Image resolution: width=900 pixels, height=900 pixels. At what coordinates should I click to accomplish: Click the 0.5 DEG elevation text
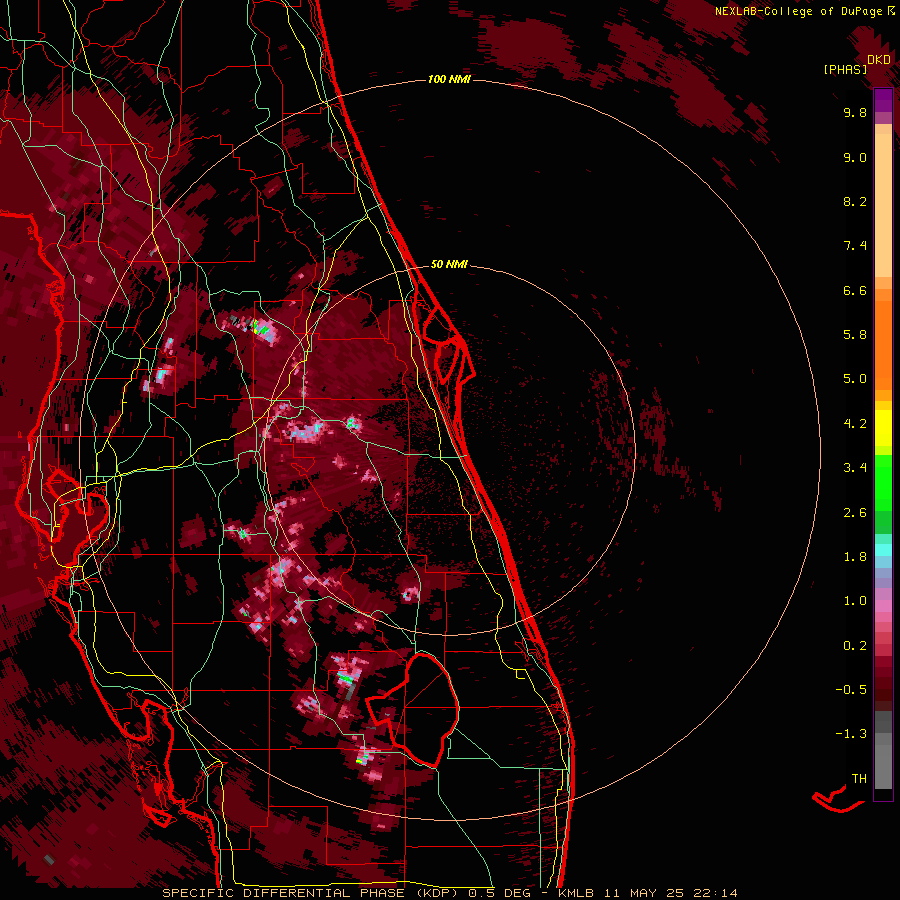click(502, 893)
